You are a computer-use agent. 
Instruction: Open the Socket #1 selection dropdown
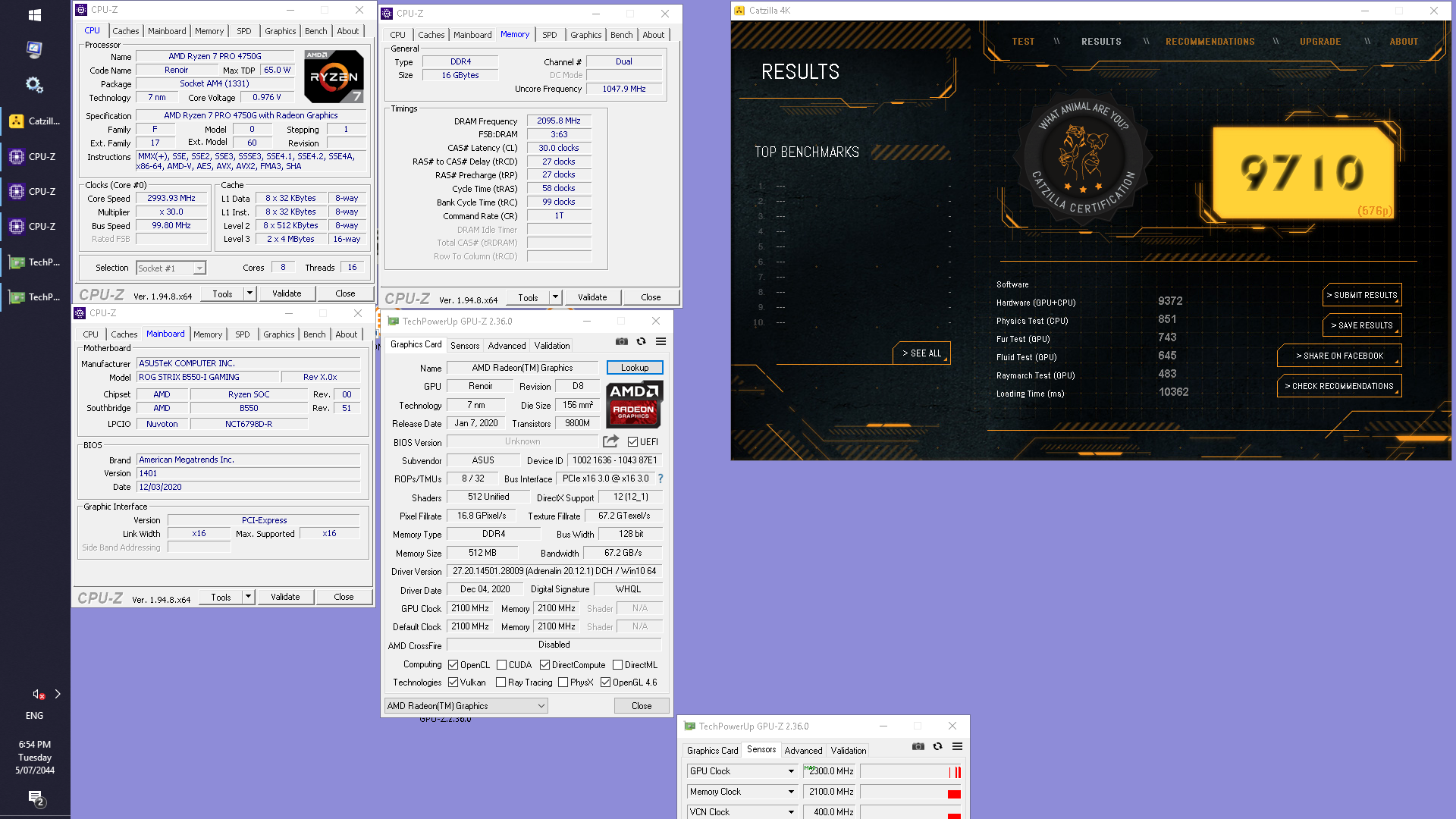[171, 268]
